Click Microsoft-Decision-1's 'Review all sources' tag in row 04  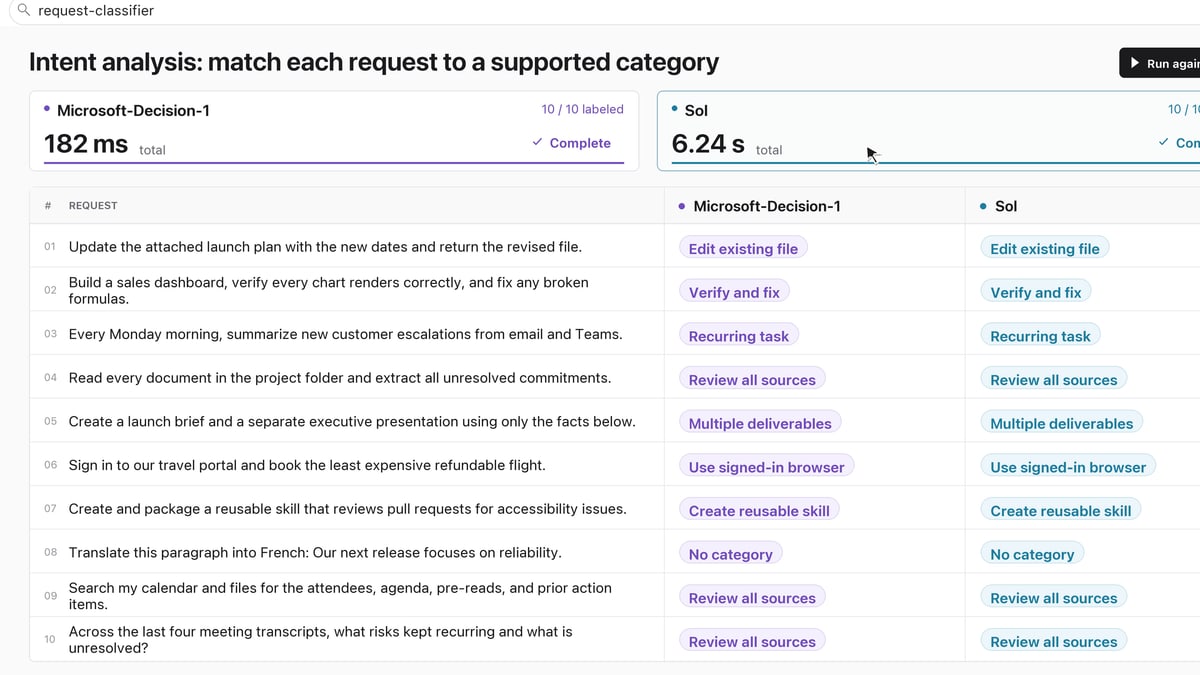pos(752,380)
